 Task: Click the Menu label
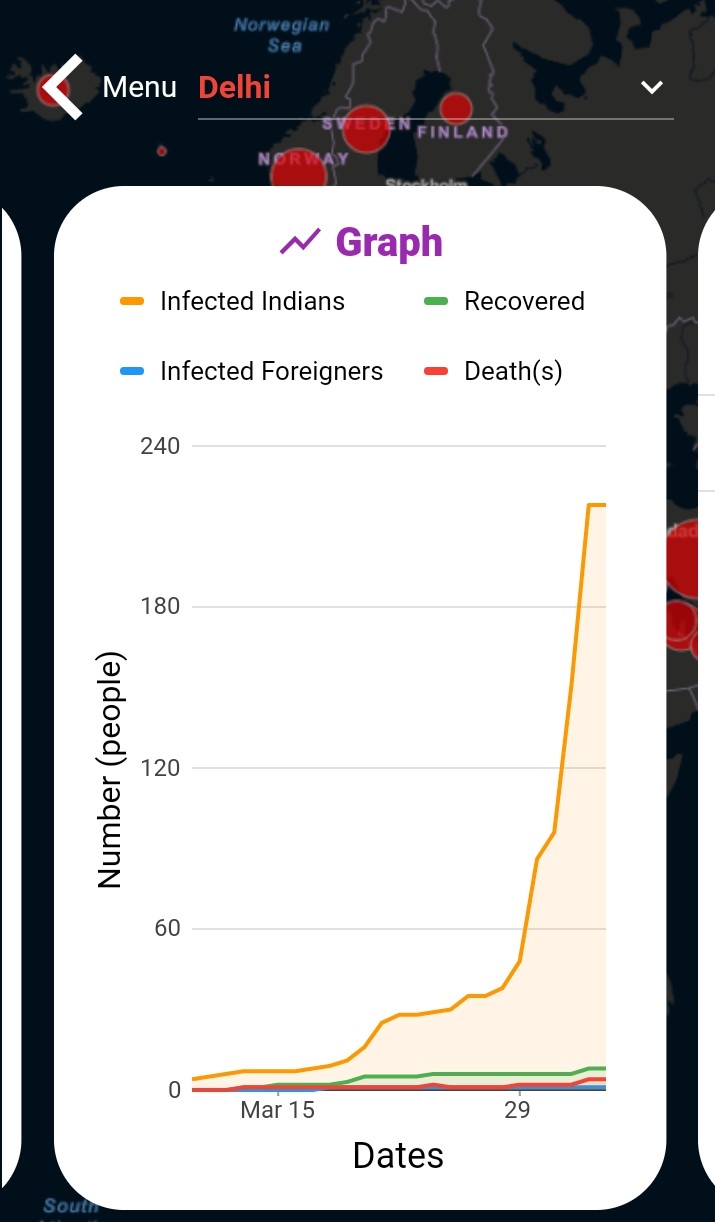(x=139, y=88)
